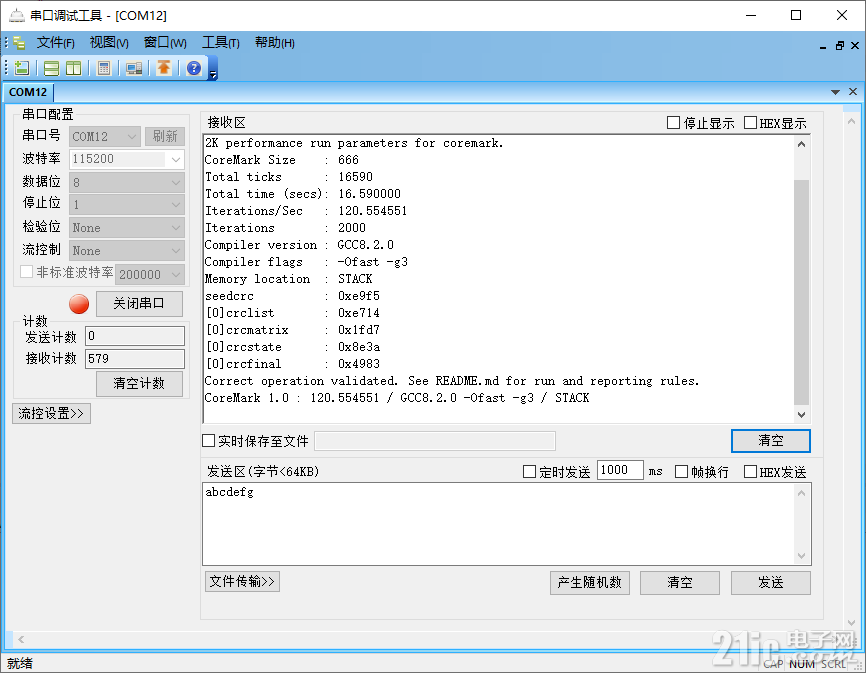This screenshot has width=866, height=673.
Task: Open the 停止位 dropdown showing 1
Action: [x=126, y=205]
